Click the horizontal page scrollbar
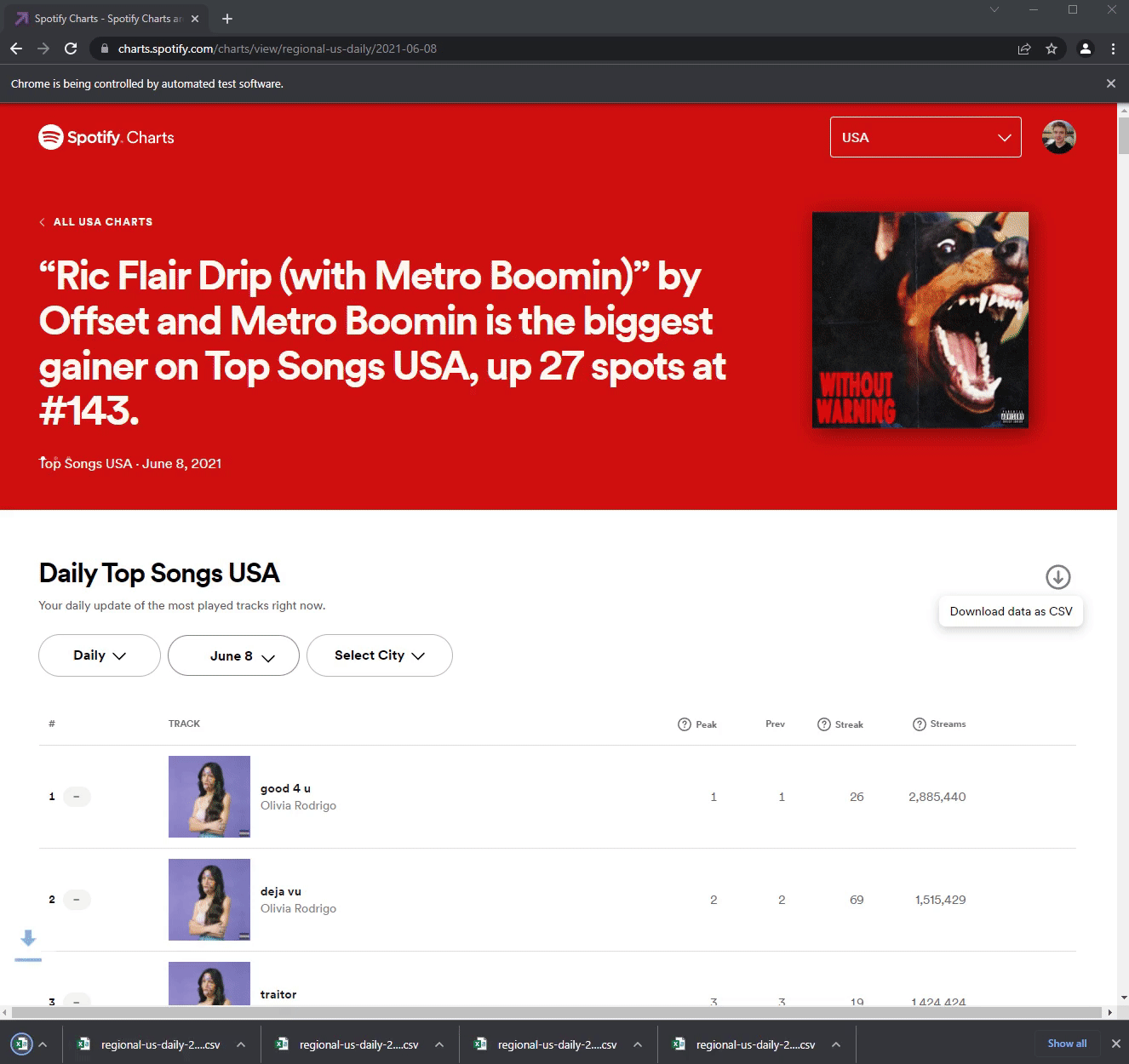This screenshot has height=1064, width=1129. pyautogui.click(x=558, y=1012)
